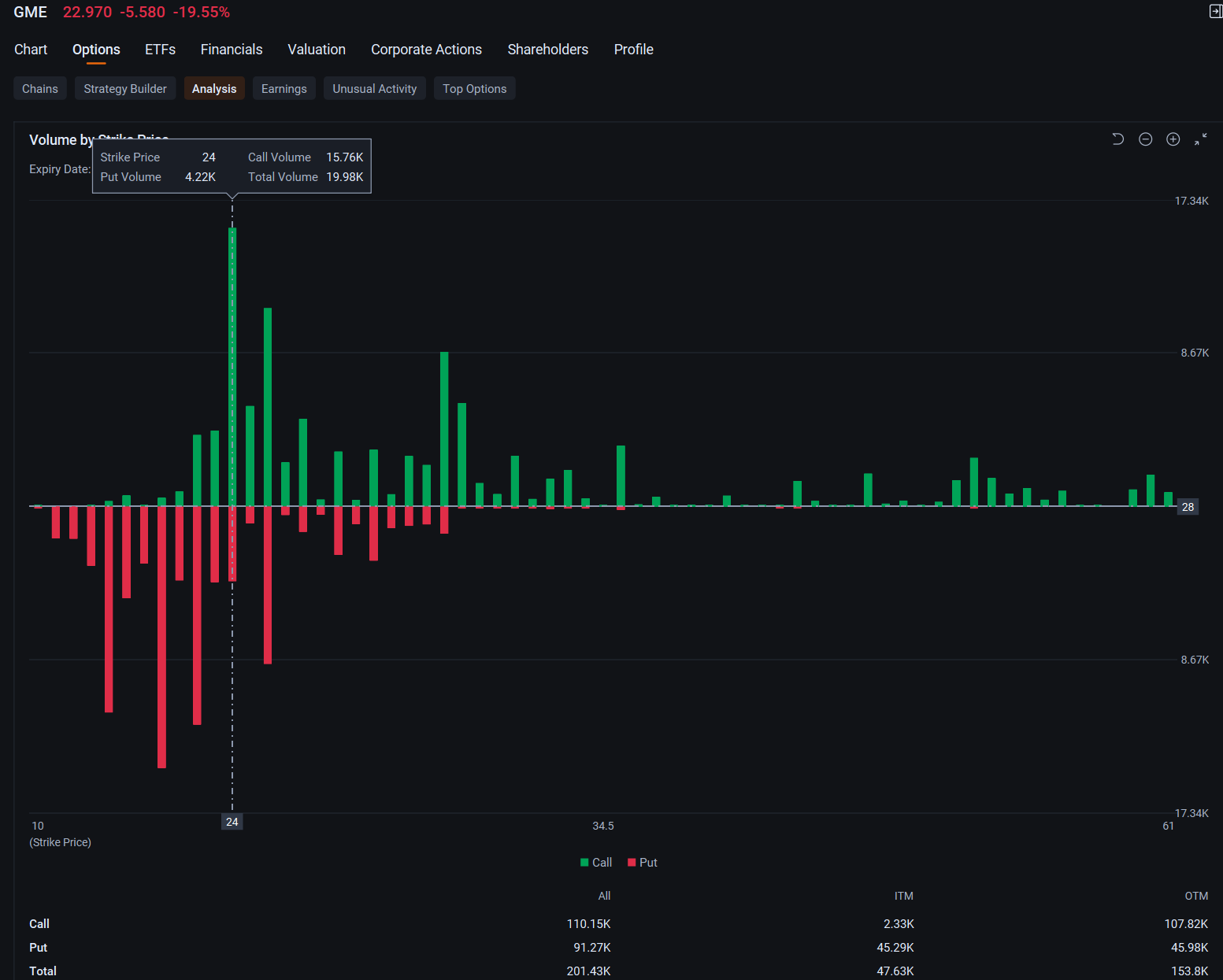Toggle Put series in chart legend

pos(643,863)
